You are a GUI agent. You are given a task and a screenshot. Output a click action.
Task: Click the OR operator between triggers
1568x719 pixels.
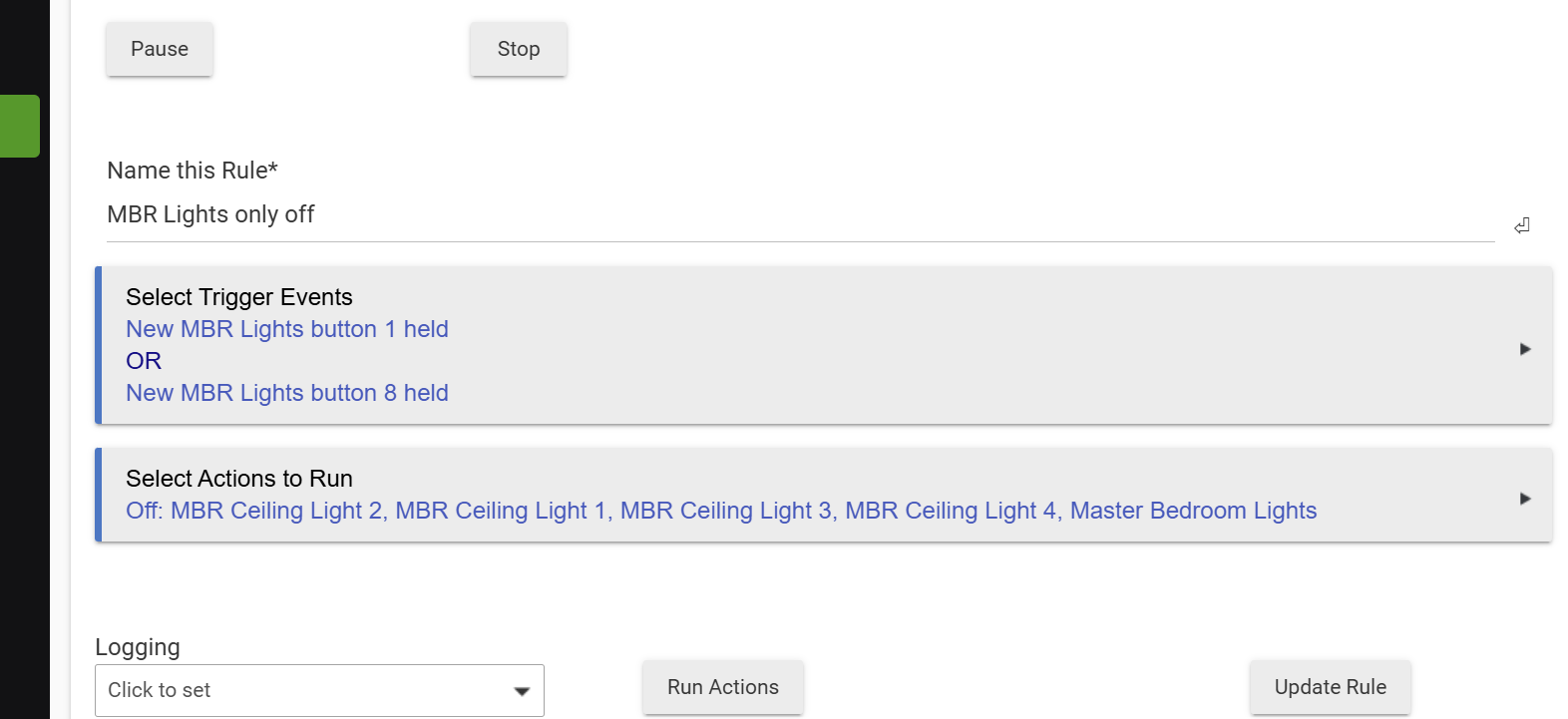pos(144,361)
